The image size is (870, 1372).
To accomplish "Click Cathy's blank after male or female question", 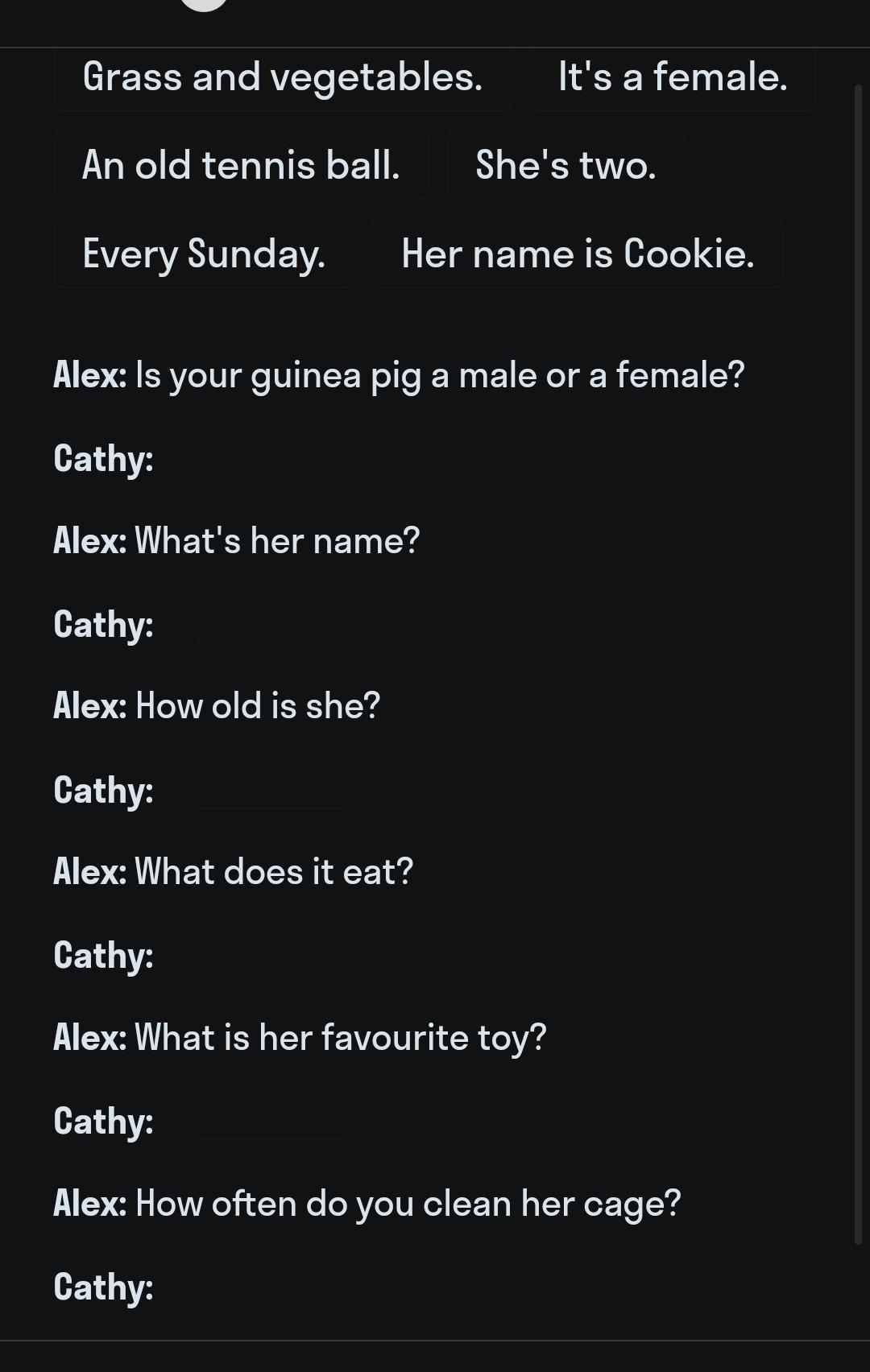I will [x=270, y=461].
